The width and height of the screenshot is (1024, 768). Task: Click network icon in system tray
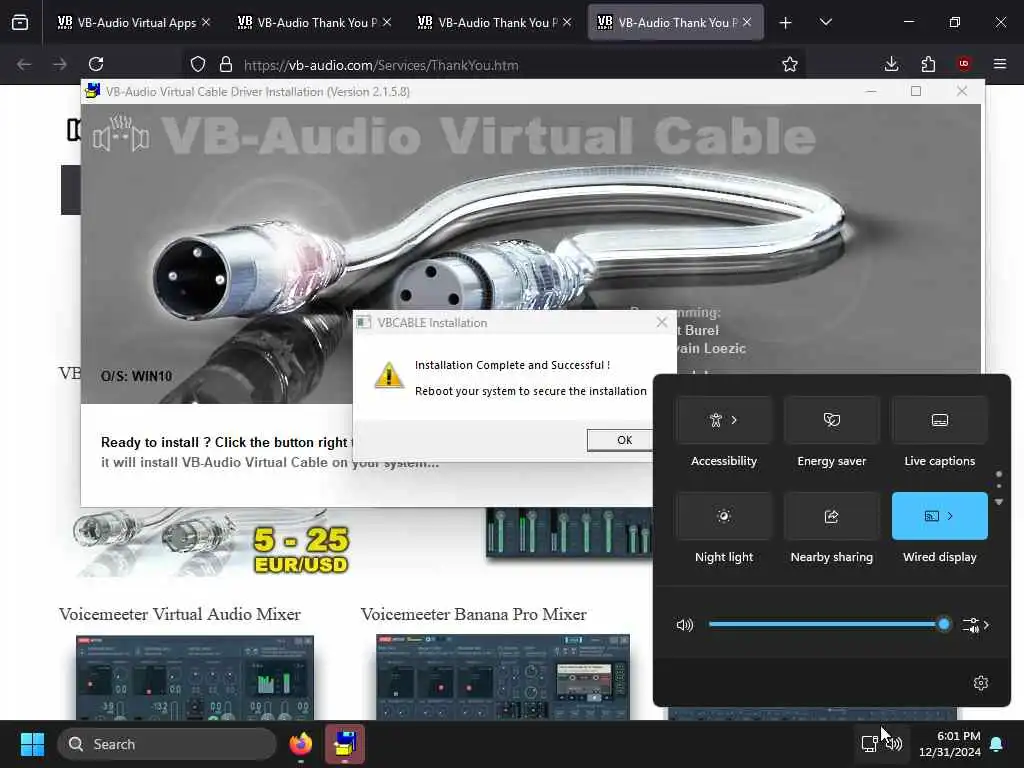click(x=869, y=743)
